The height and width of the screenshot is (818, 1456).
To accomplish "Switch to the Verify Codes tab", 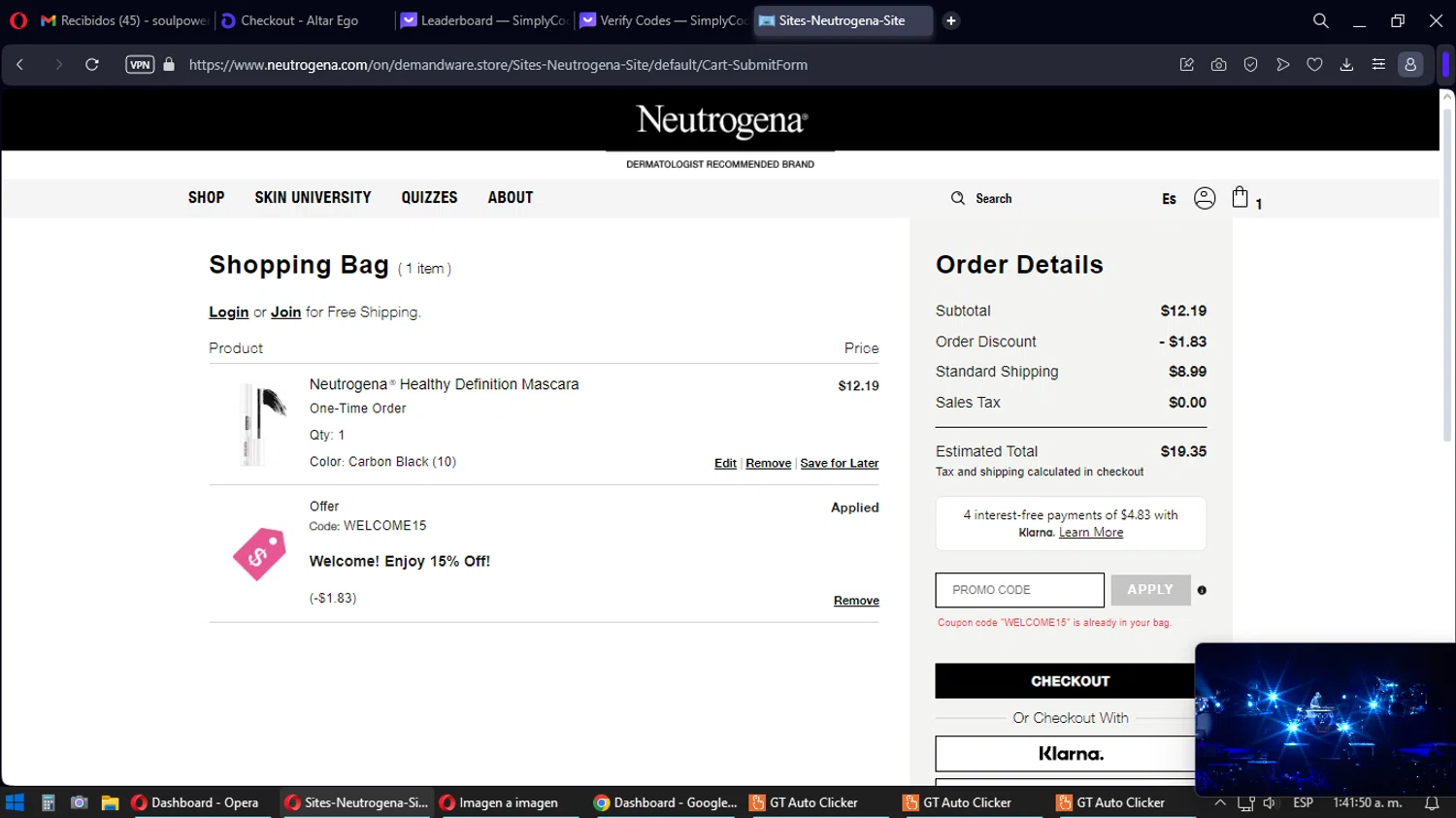I will click(664, 20).
